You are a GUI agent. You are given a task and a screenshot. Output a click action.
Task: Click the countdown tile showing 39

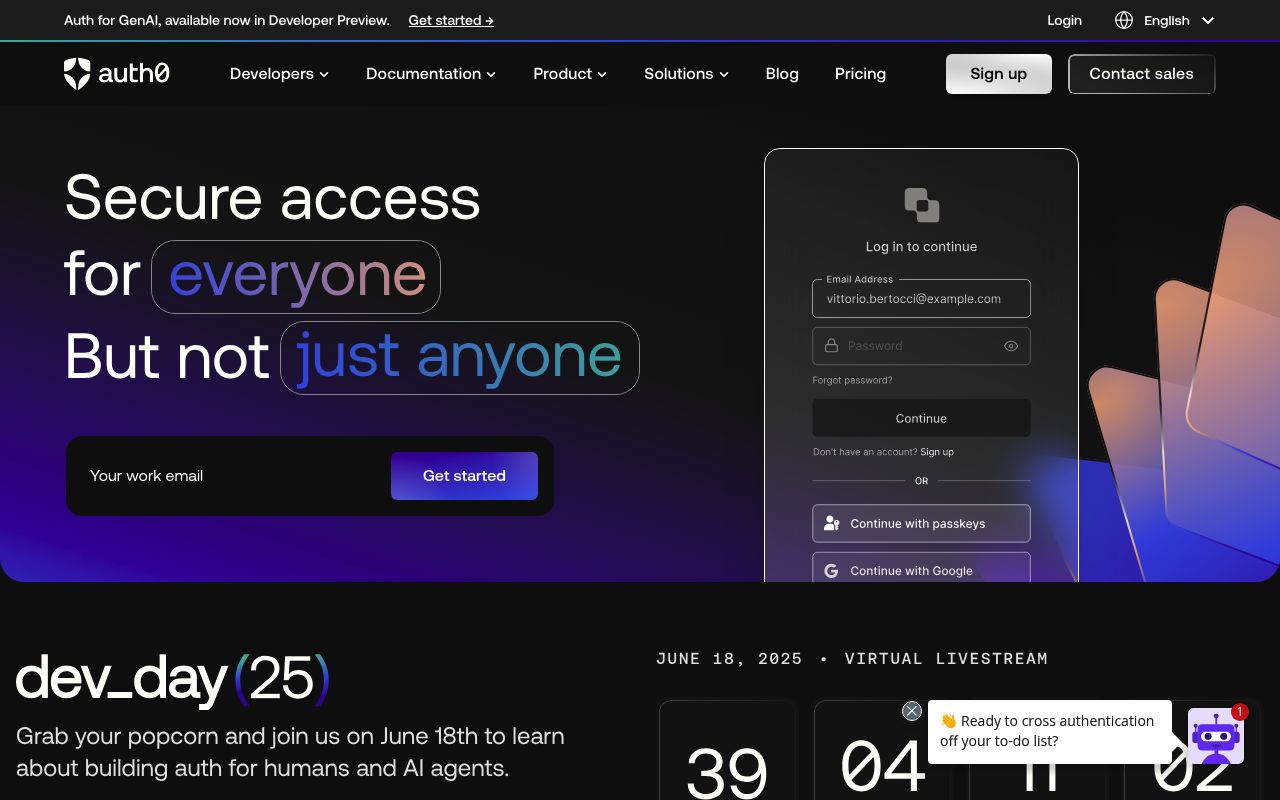tap(727, 750)
